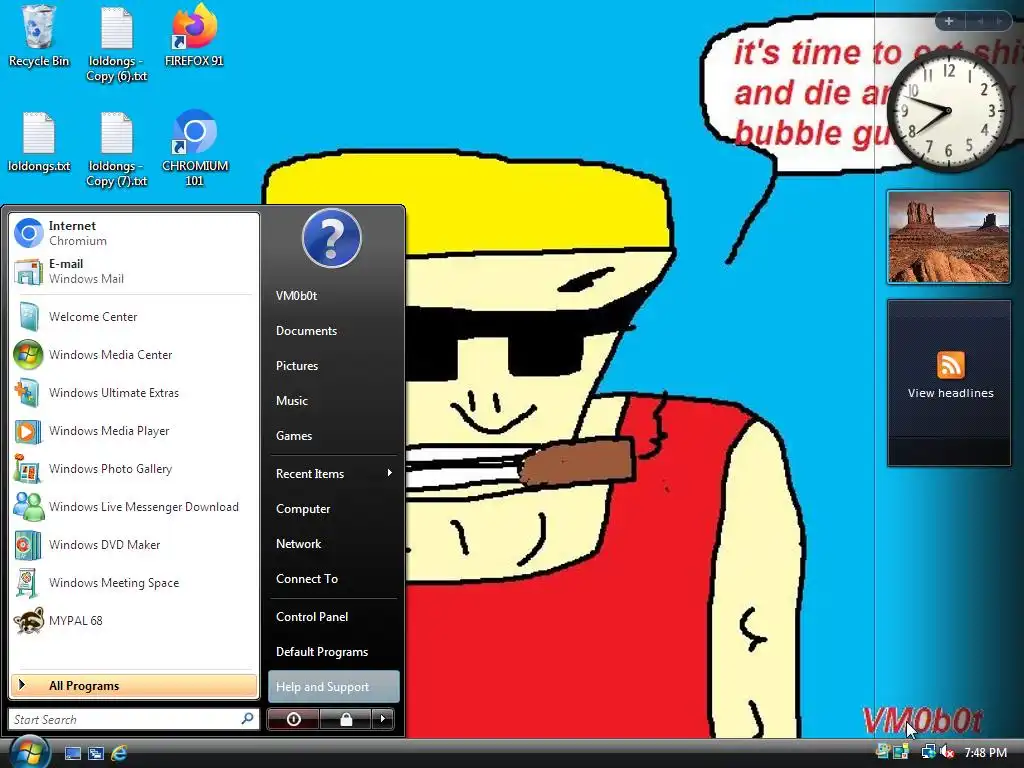
Task: Click the desert photo slideshow gadget
Action: tap(948, 237)
